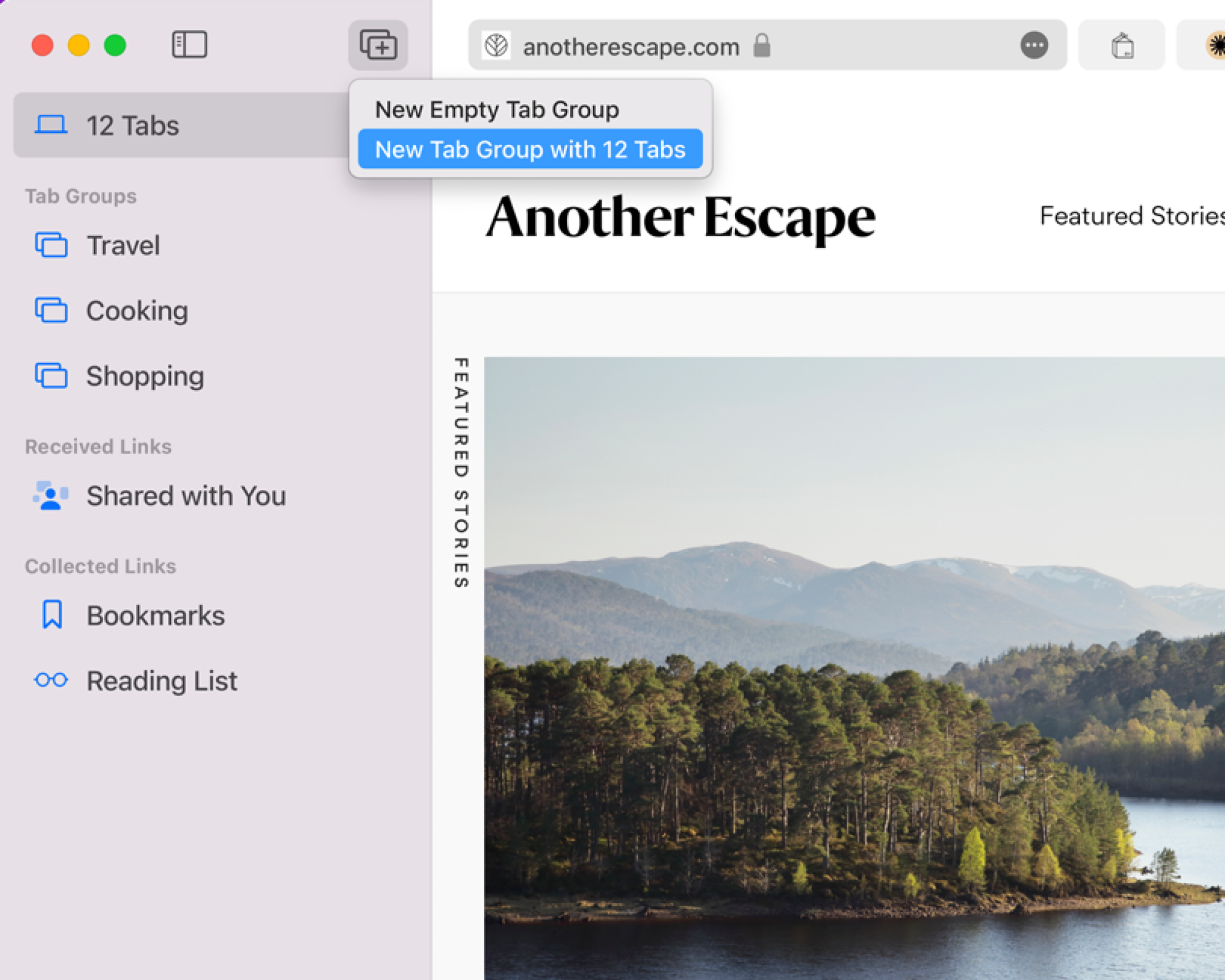Image resolution: width=1225 pixels, height=980 pixels.
Task: Click the vertical FEATURED STORIES label
Action: pyautogui.click(x=461, y=473)
